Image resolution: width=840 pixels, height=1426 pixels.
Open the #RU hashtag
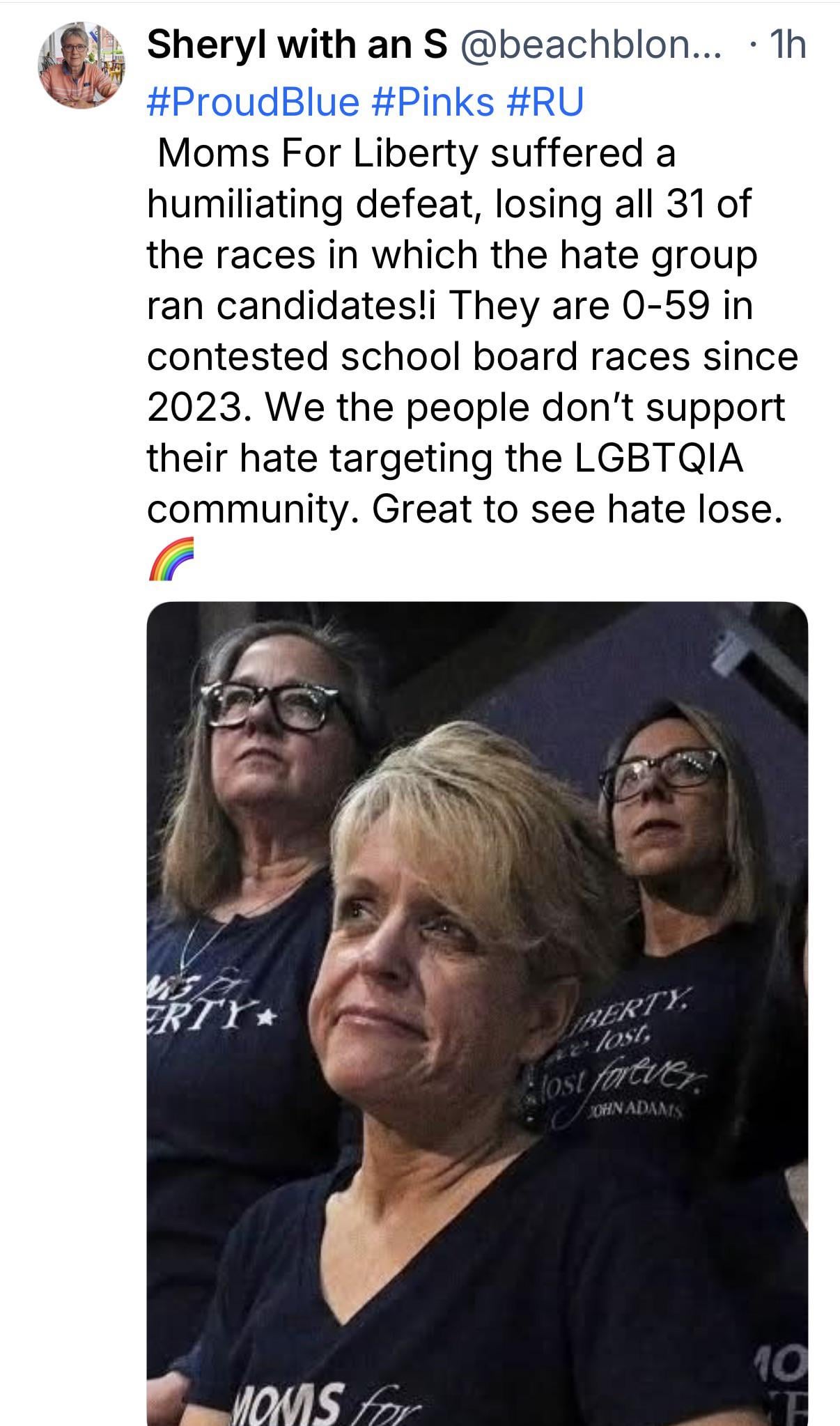coord(544,101)
